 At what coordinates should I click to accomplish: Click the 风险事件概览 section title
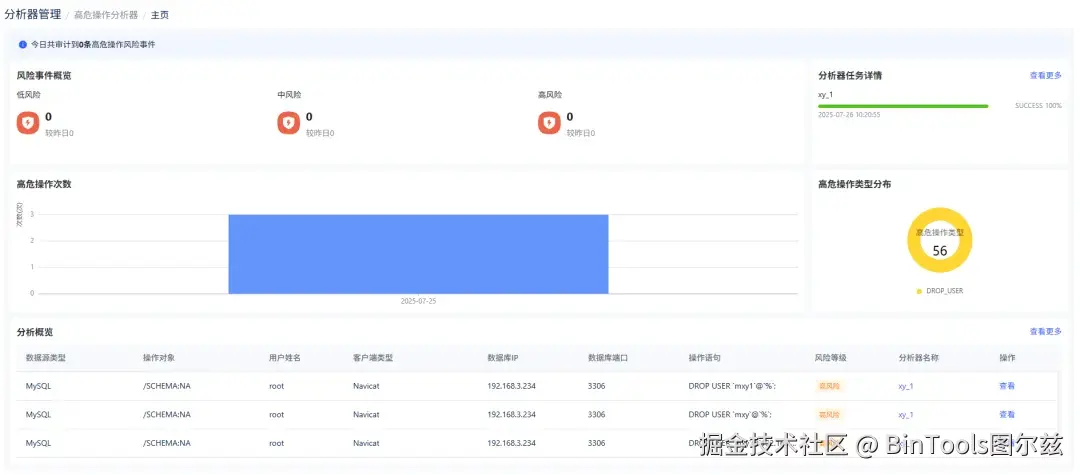(x=44, y=76)
